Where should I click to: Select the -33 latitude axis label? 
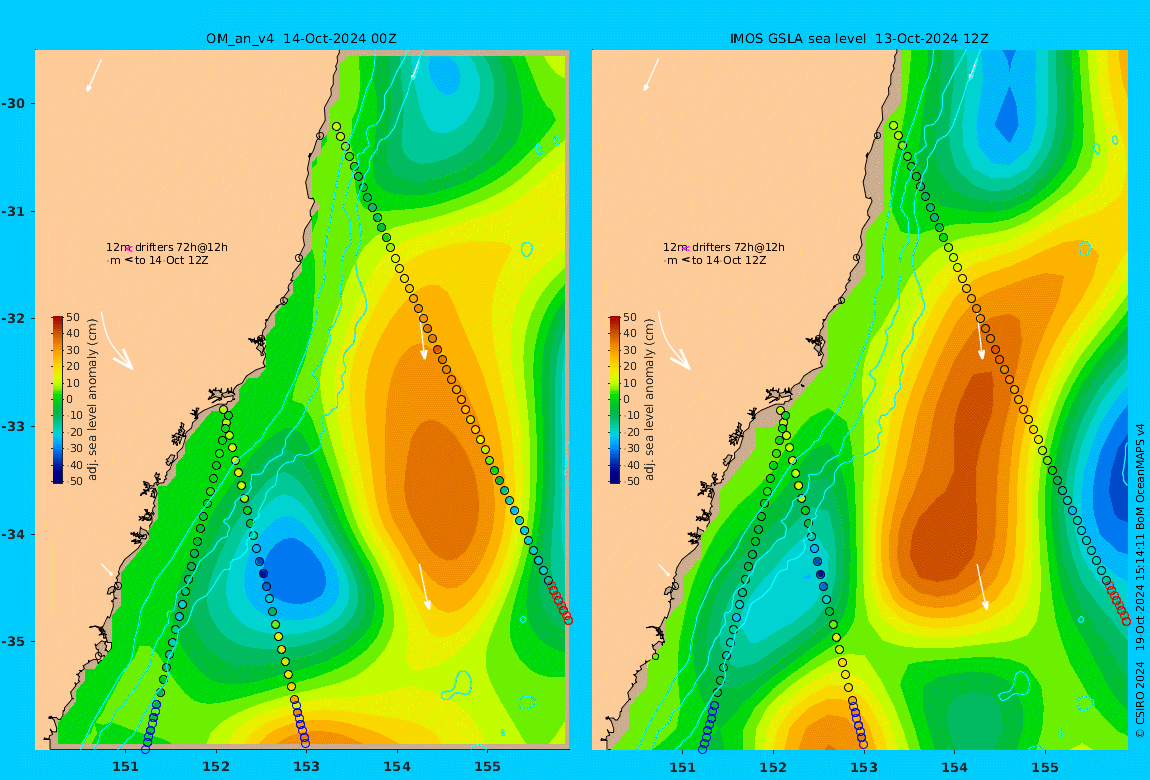12,426
